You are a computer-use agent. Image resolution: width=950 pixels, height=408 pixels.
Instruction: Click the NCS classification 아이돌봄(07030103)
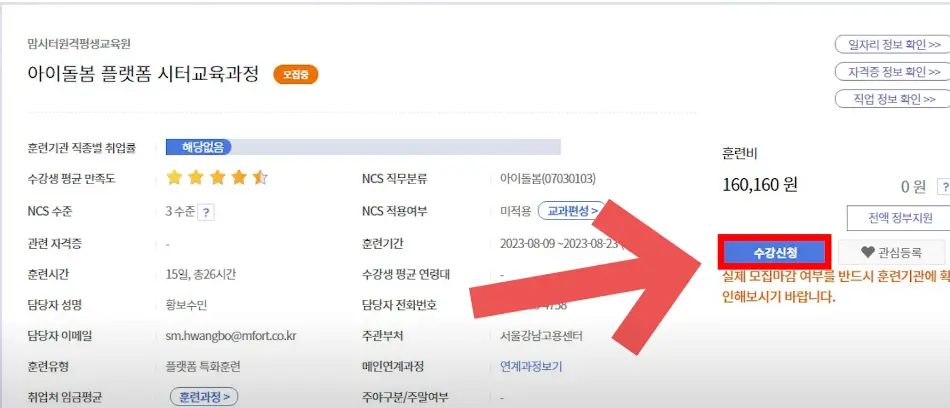click(548, 179)
